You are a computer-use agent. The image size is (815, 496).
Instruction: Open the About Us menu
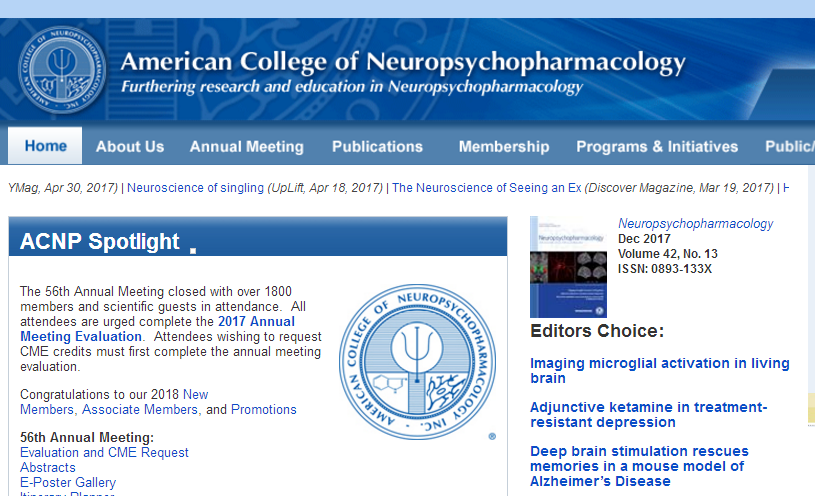pos(130,147)
